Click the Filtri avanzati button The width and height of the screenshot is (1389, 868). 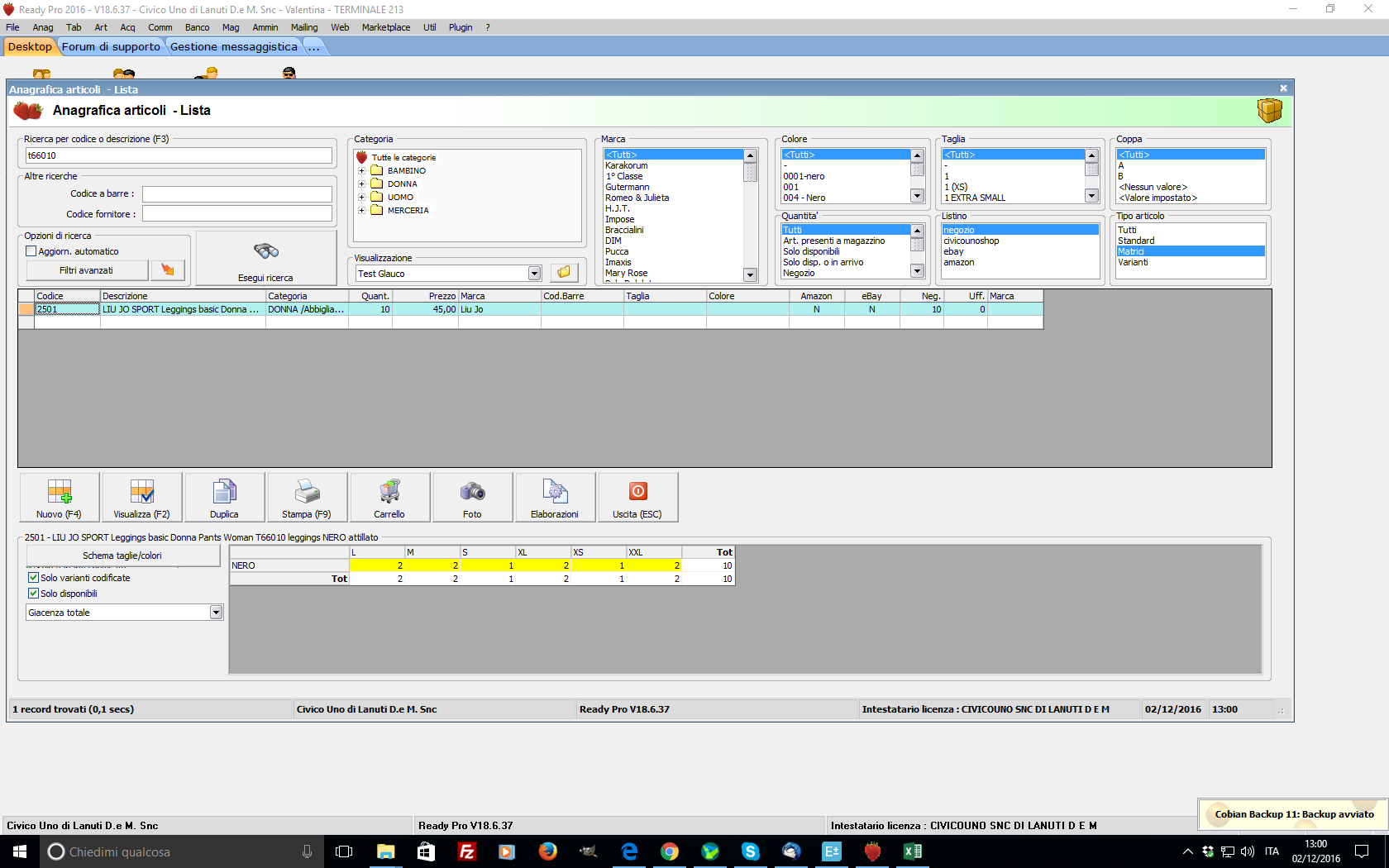pos(87,270)
